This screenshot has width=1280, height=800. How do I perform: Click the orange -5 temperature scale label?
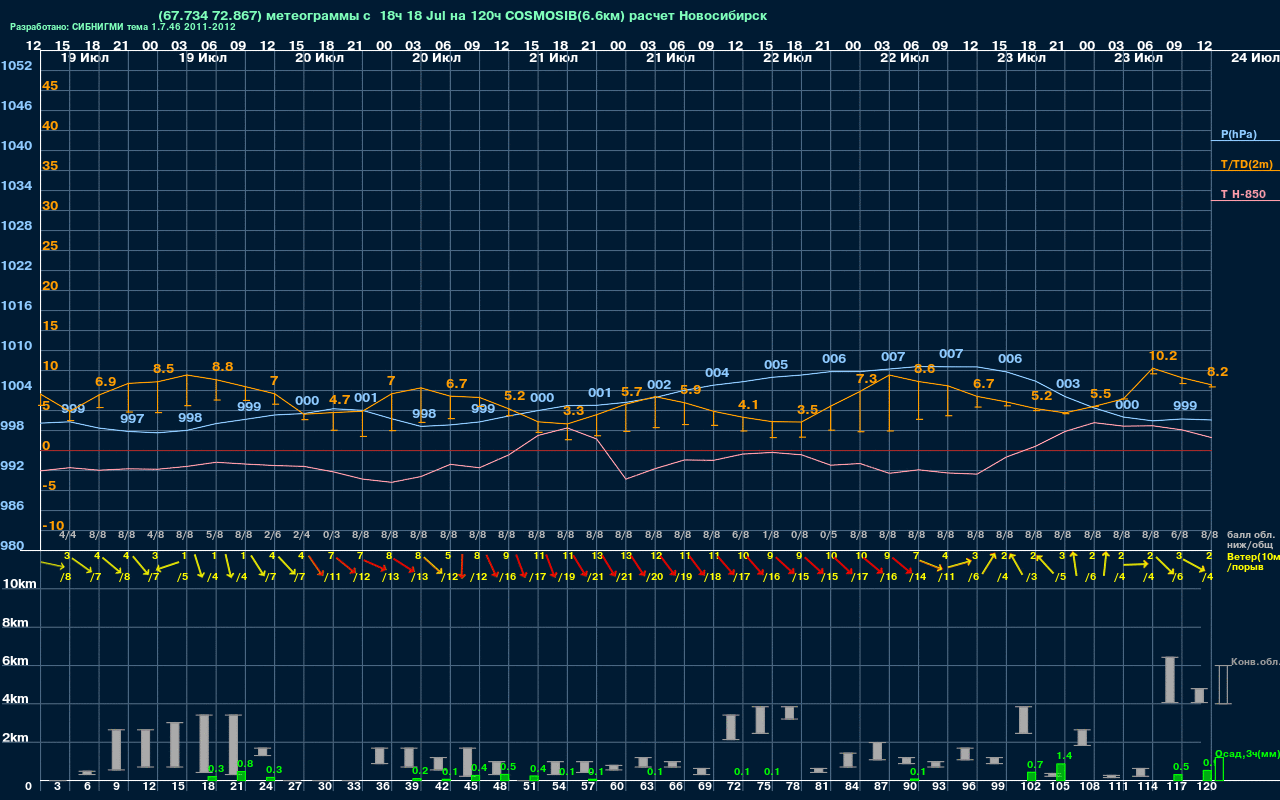click(x=49, y=486)
